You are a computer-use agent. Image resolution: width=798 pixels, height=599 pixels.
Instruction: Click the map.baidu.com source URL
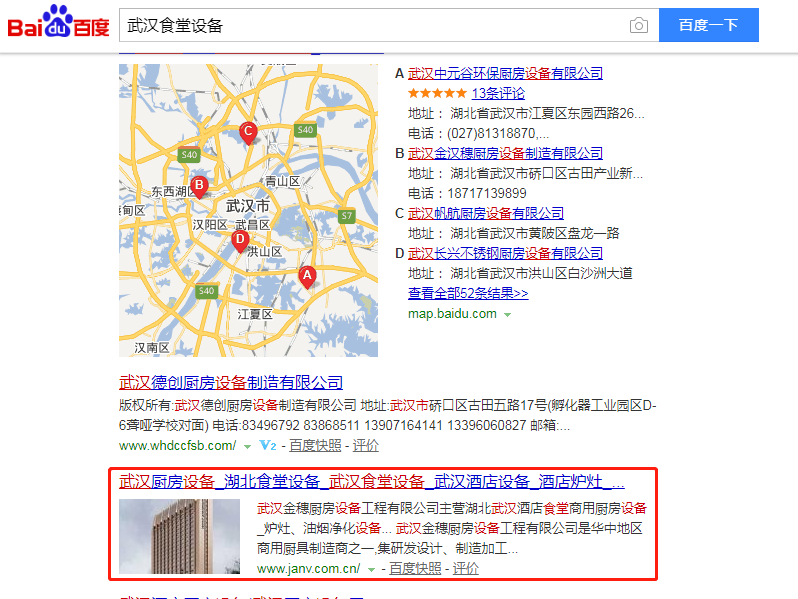[x=452, y=313]
